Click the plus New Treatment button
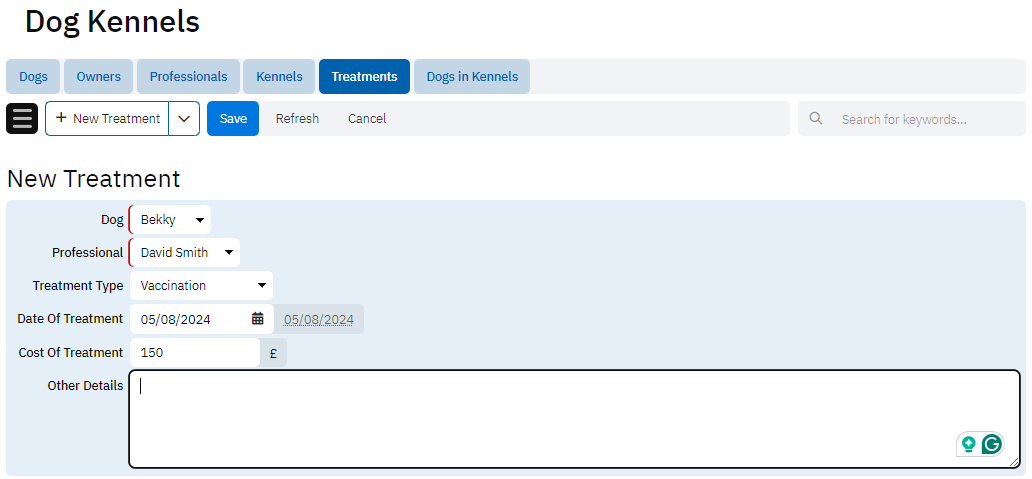The height and width of the screenshot is (479, 1032). pos(107,118)
